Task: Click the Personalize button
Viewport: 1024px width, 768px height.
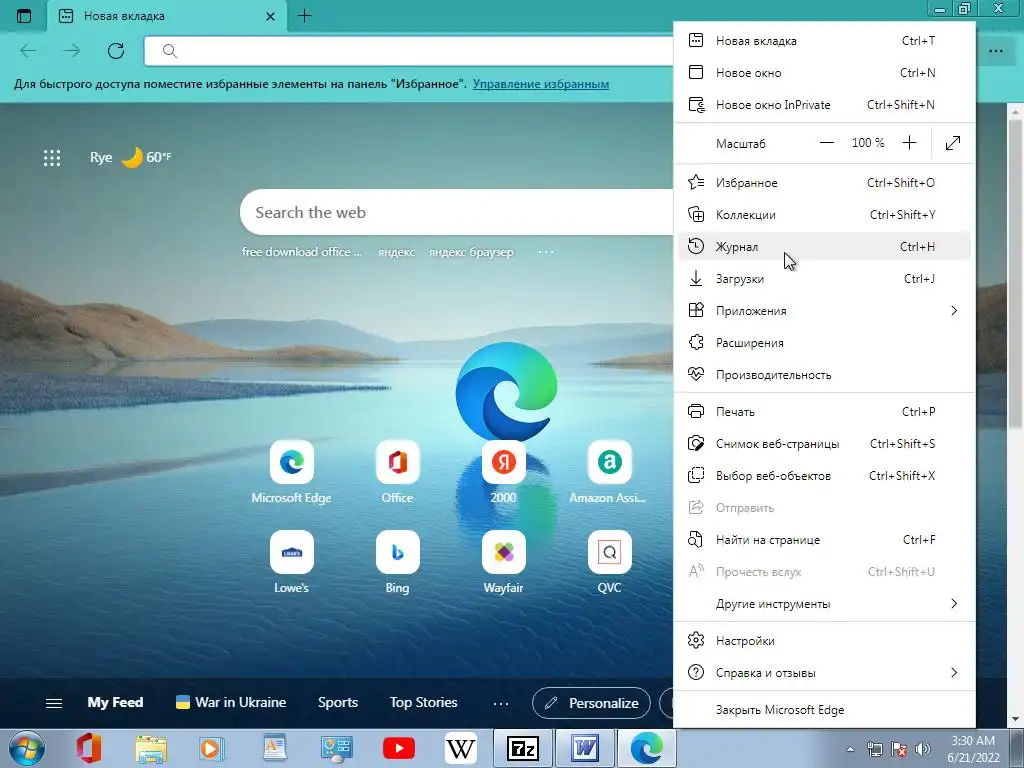Action: tap(592, 703)
